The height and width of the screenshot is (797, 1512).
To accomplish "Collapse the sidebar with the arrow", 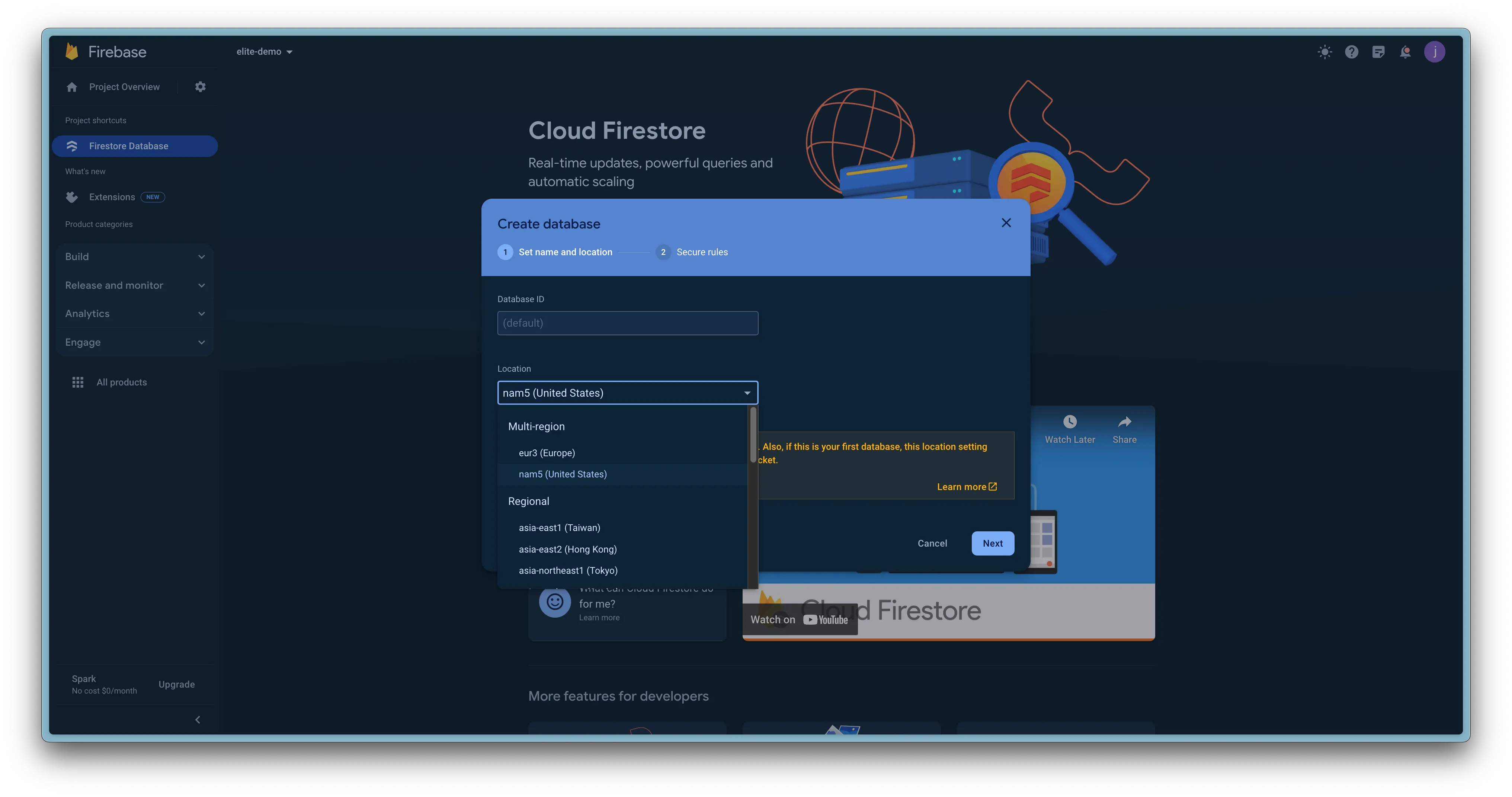I will pyautogui.click(x=198, y=720).
